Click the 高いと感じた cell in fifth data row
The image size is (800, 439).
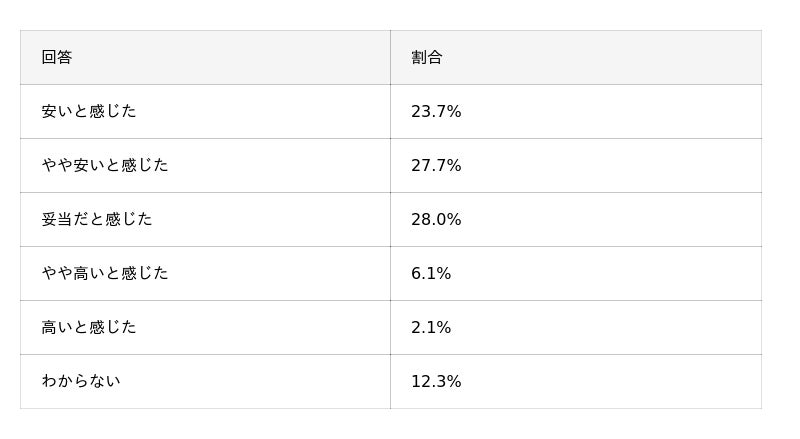(x=89, y=328)
